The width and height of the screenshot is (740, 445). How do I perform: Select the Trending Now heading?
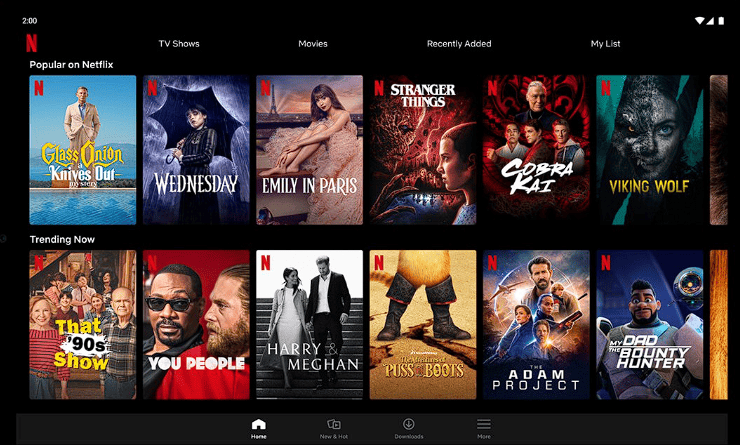[62, 239]
